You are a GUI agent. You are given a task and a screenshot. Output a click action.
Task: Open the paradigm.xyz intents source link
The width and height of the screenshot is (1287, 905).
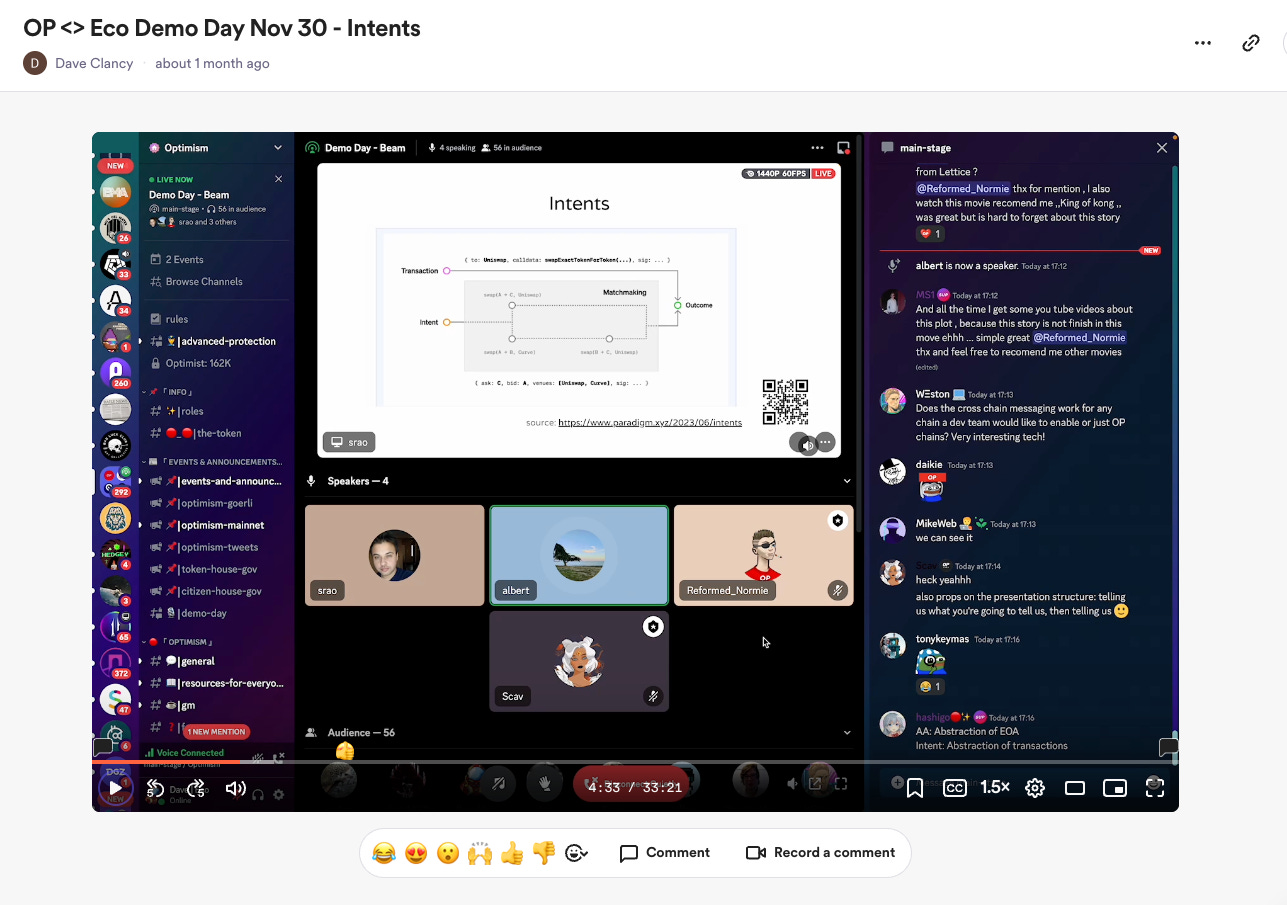click(x=650, y=423)
